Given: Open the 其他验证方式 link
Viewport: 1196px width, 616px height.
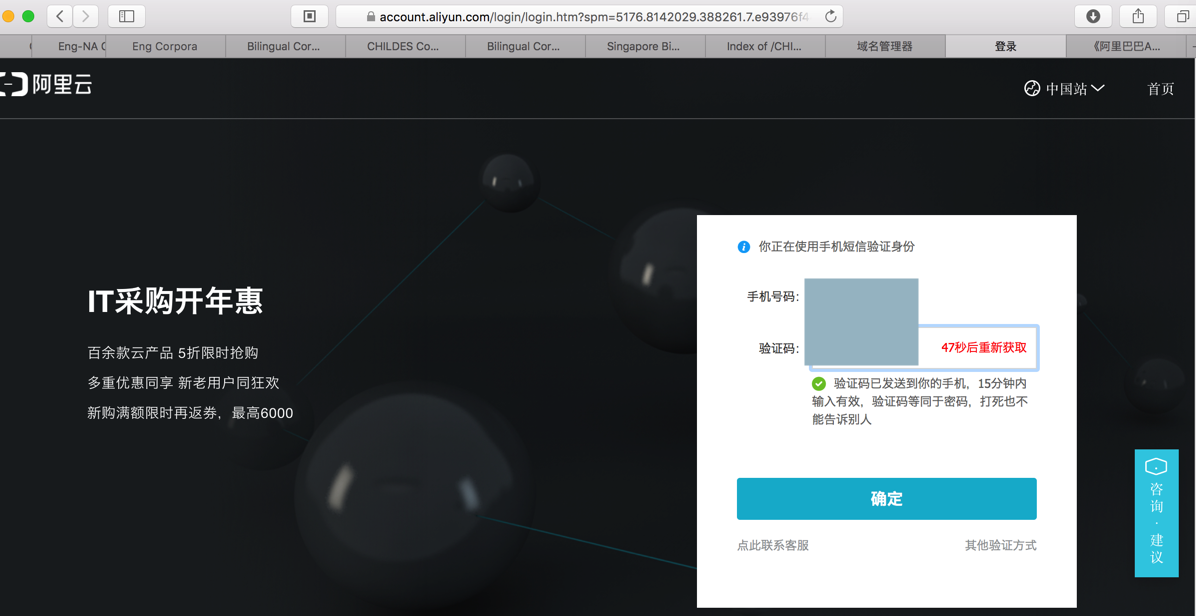Looking at the screenshot, I should tap(1001, 545).
